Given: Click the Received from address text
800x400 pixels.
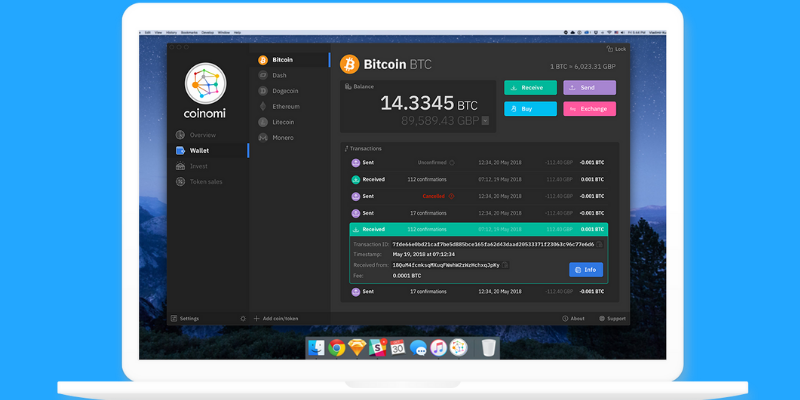Looking at the screenshot, I should (x=446, y=265).
